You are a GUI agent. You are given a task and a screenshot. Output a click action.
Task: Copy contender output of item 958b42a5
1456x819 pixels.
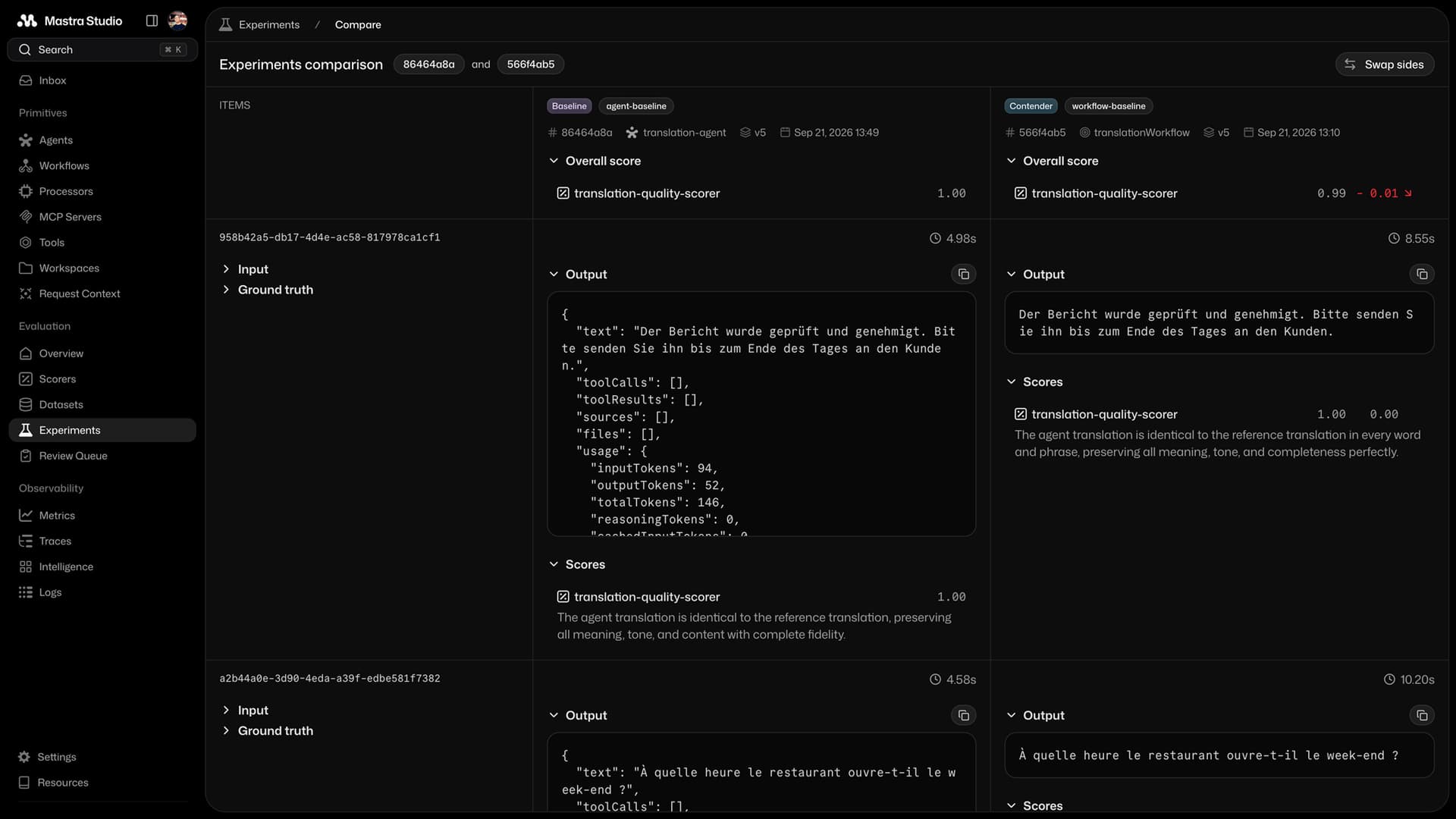(x=1422, y=275)
